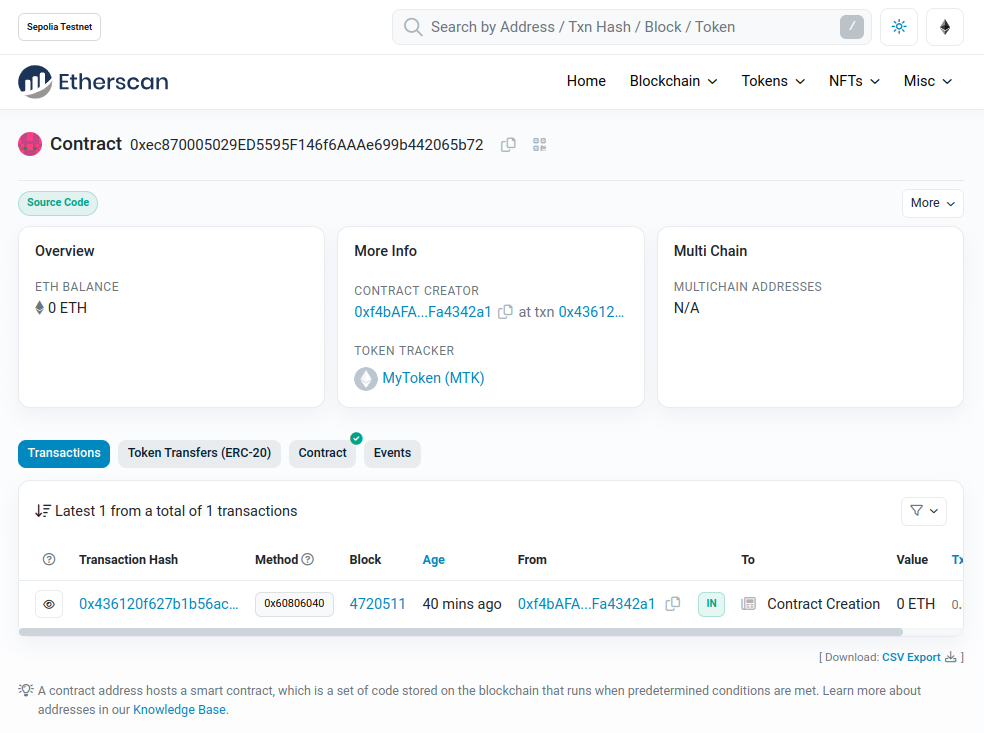Click the pink contract identicon
Screen dimensions: 984x733
30,144
